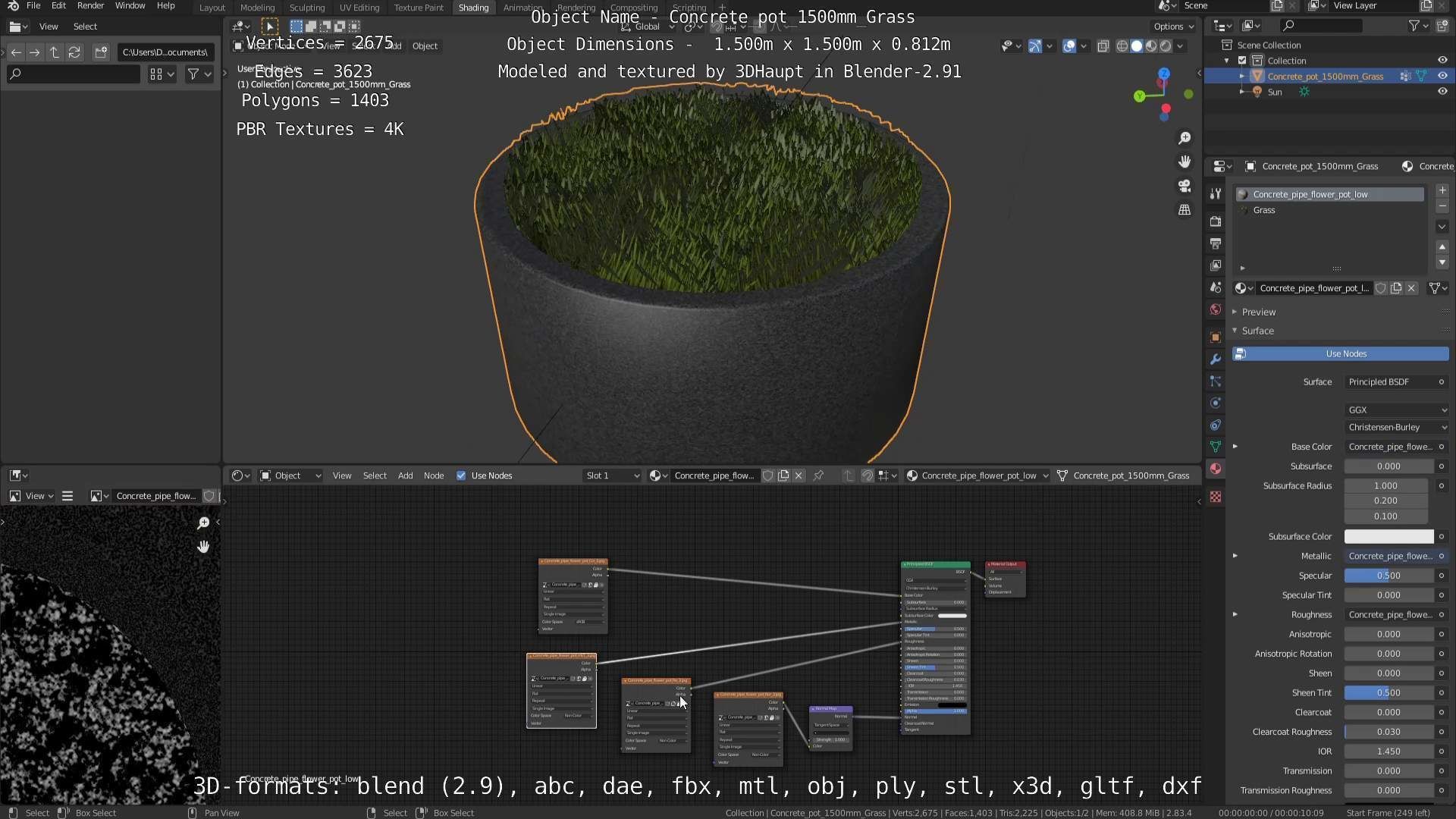Image resolution: width=1456 pixels, height=819 pixels.
Task: Move material slot down
Action: pyautogui.click(x=1442, y=262)
